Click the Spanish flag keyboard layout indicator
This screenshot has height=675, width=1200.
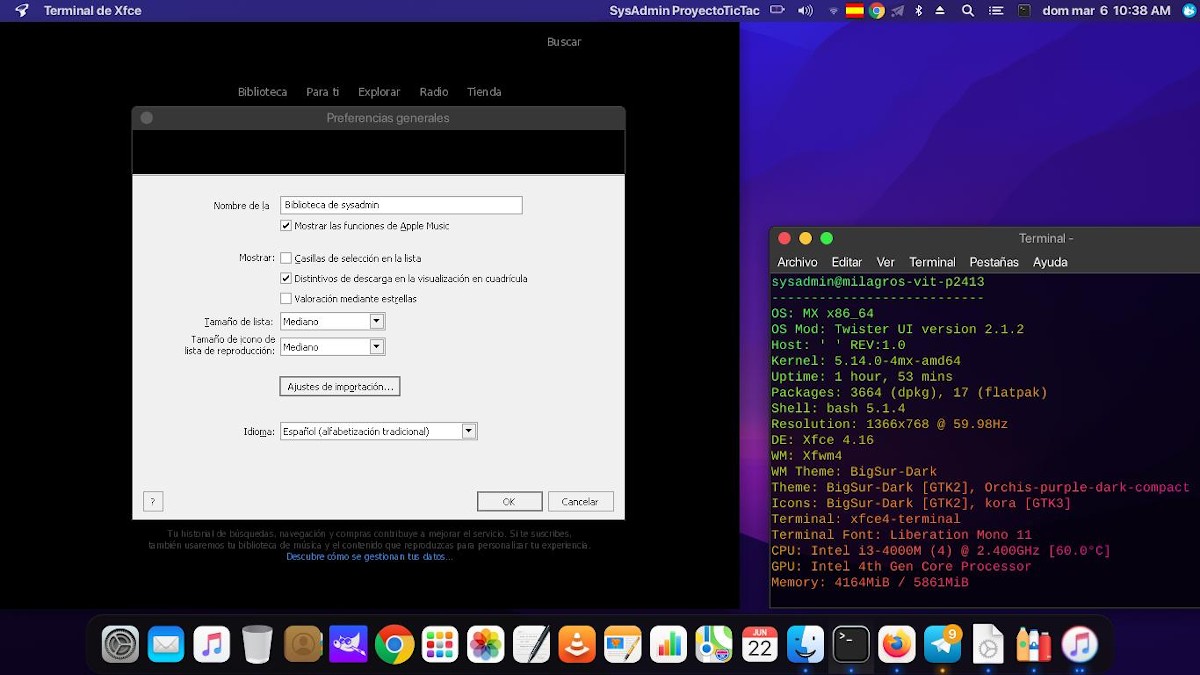(854, 11)
